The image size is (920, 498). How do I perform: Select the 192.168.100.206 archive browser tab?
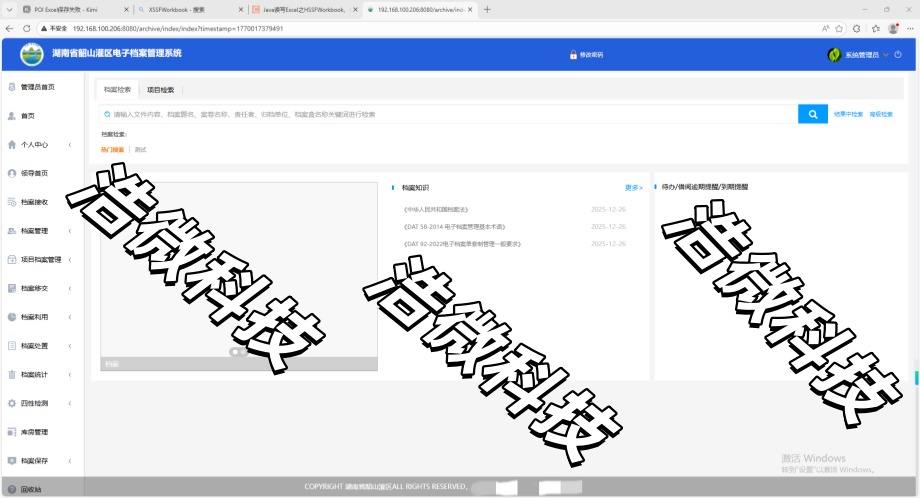tap(420, 9)
